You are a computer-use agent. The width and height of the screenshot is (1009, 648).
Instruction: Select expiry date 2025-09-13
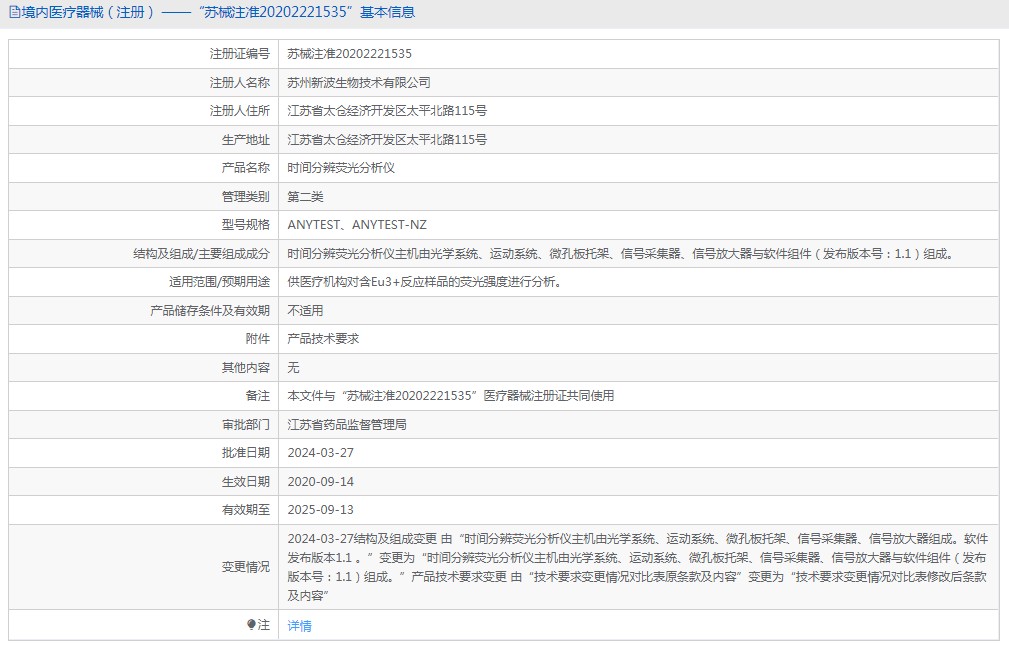(x=320, y=510)
